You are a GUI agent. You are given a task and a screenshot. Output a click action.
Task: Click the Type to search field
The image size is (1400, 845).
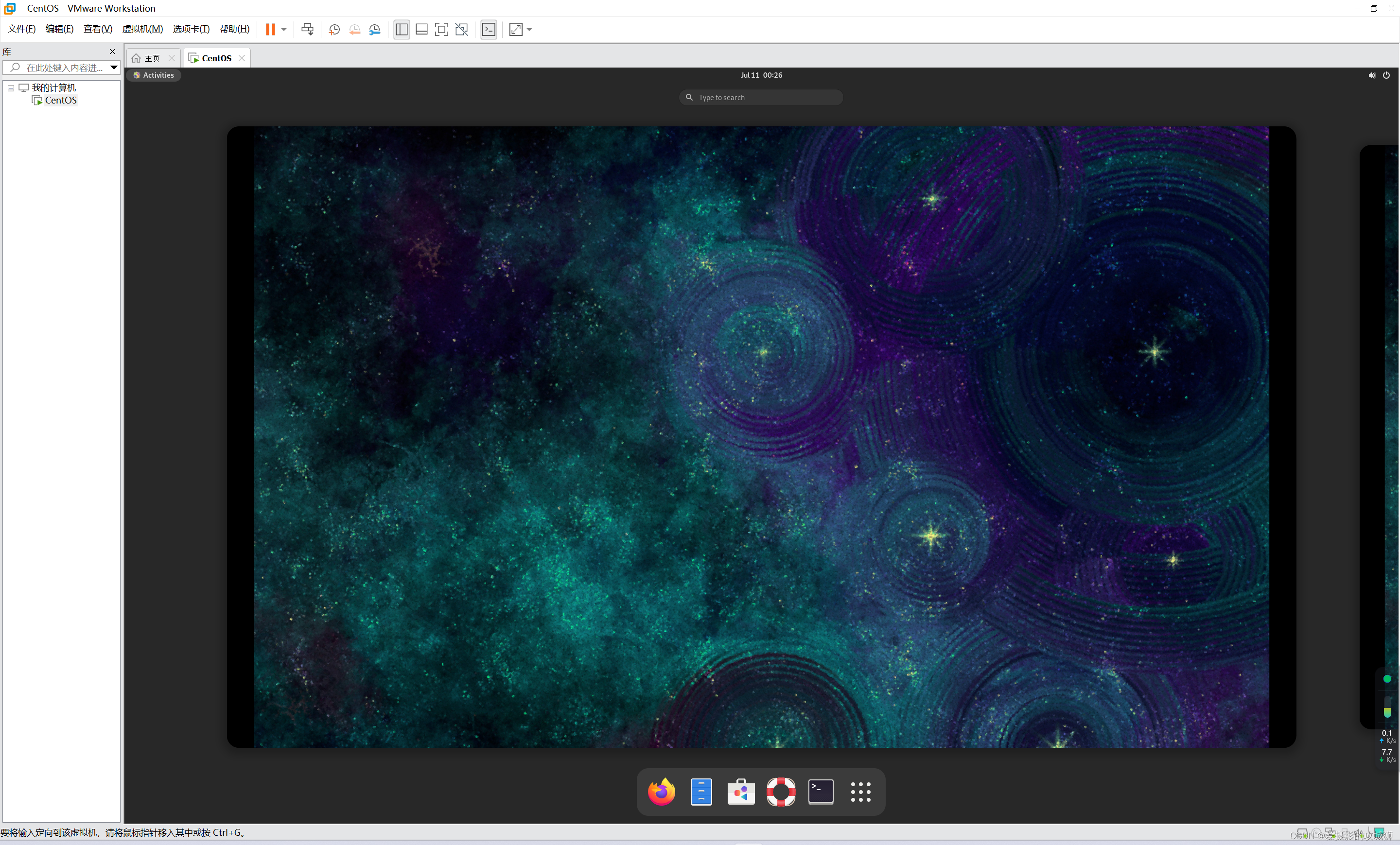761,98
